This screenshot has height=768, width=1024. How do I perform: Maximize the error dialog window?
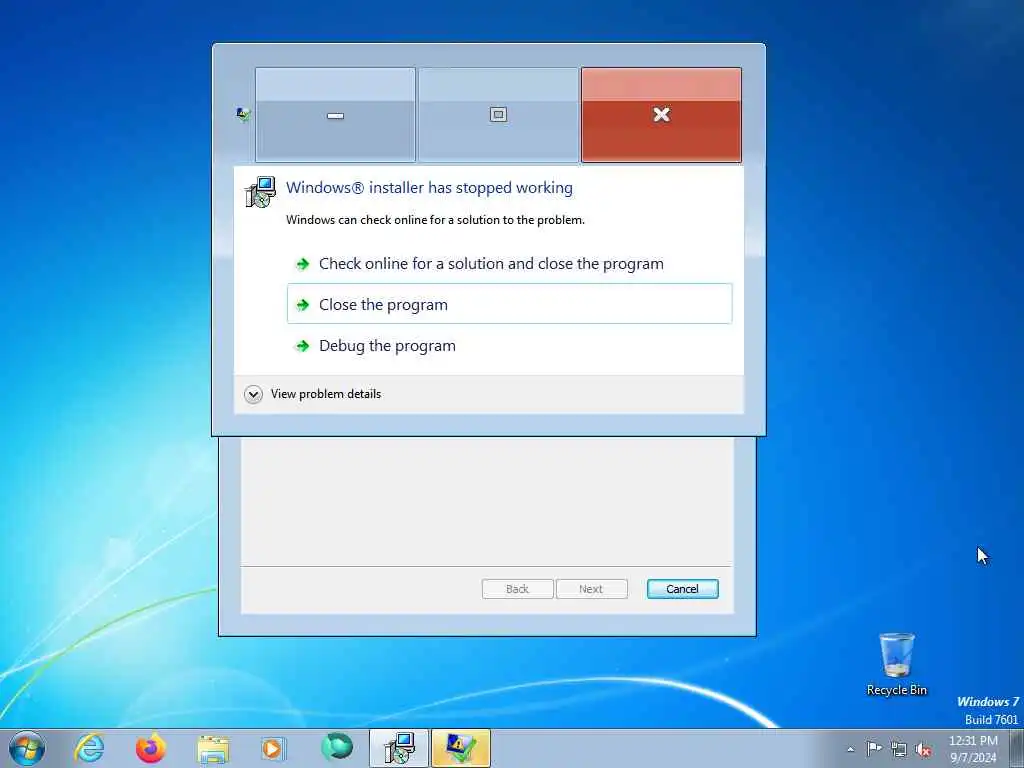(x=498, y=115)
